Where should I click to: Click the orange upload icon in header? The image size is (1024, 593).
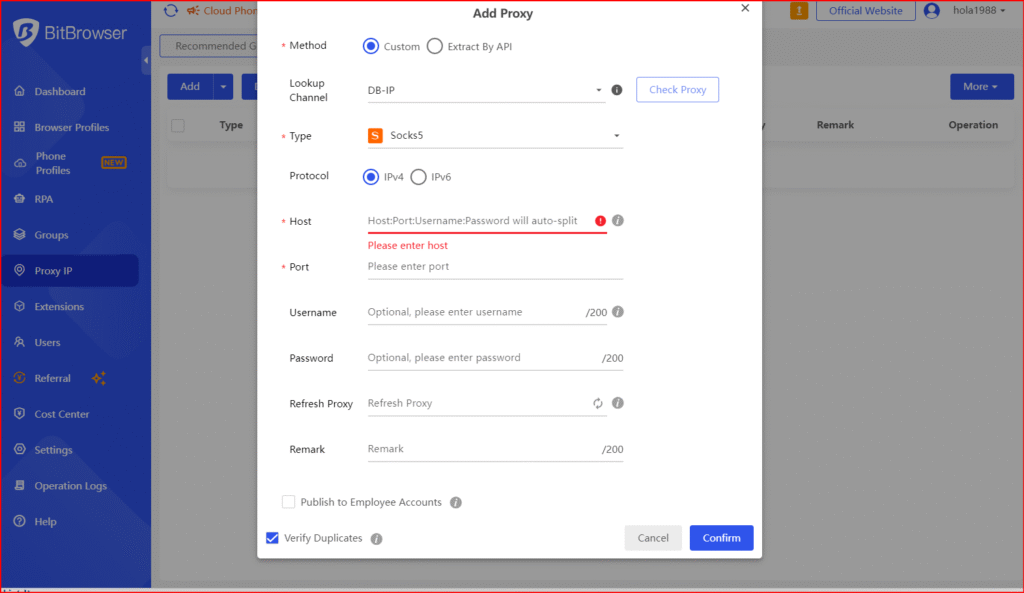point(799,11)
